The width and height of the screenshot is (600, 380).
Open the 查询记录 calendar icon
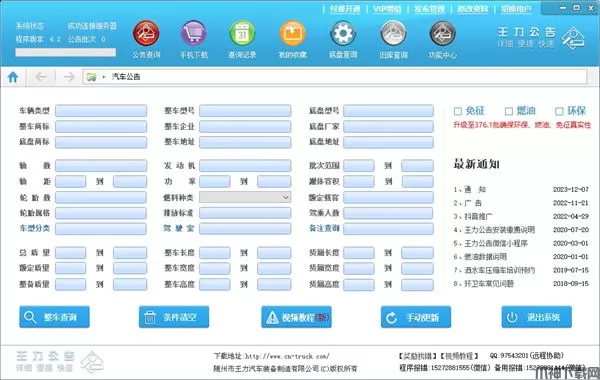pos(242,33)
